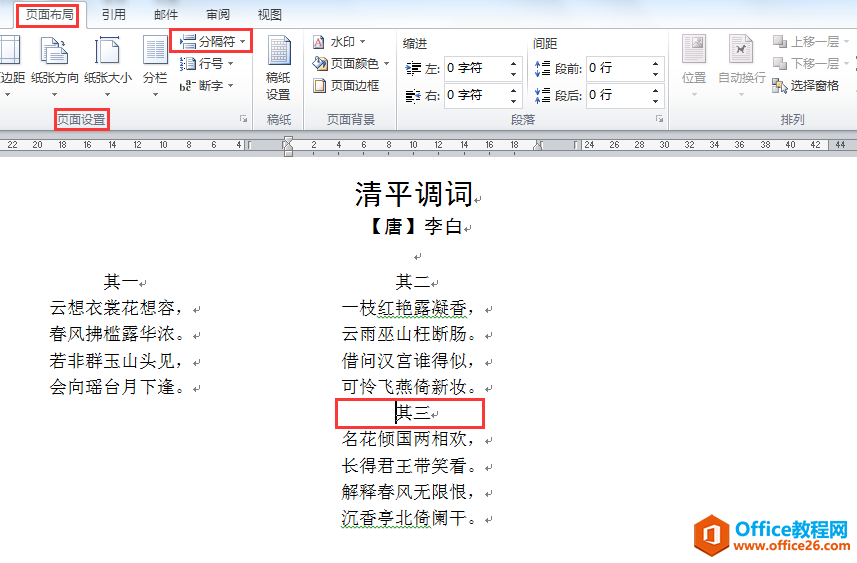Open the 选择窗格 selection pane

click(x=806, y=86)
